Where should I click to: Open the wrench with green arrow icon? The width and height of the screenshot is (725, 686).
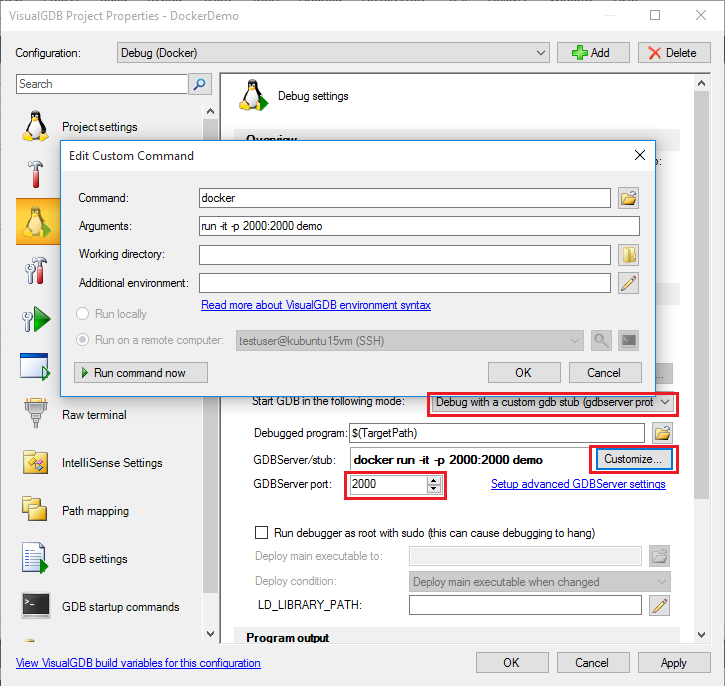click(36, 319)
